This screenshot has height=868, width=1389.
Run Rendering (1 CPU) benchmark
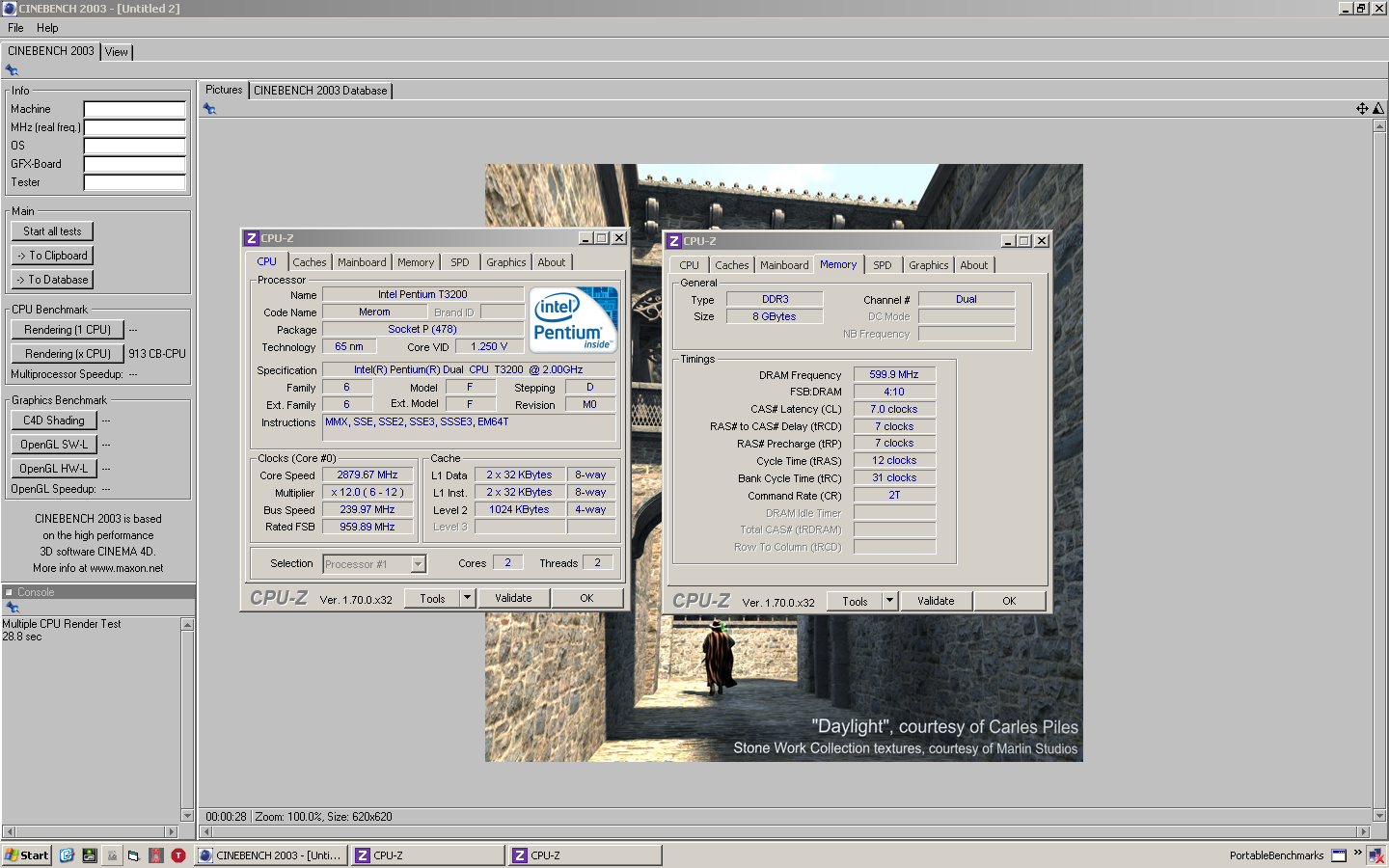pyautogui.click(x=68, y=330)
